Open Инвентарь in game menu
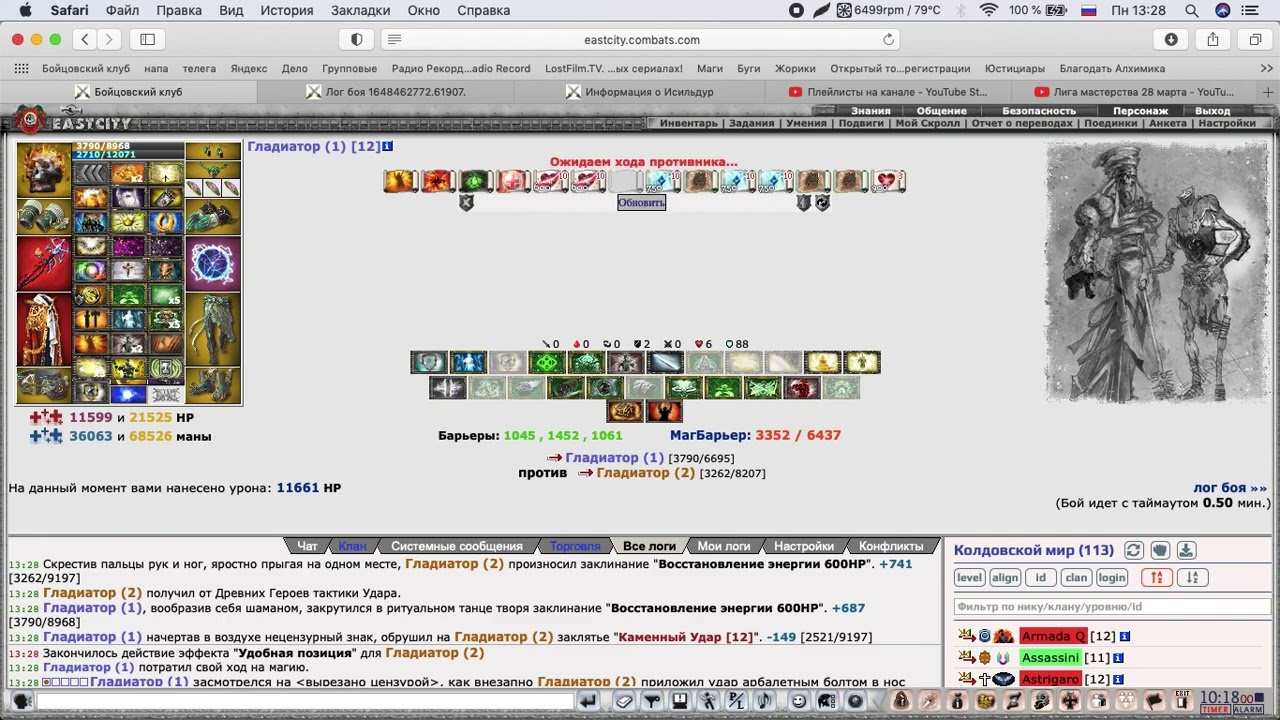The width and height of the screenshot is (1280, 720). (x=688, y=123)
